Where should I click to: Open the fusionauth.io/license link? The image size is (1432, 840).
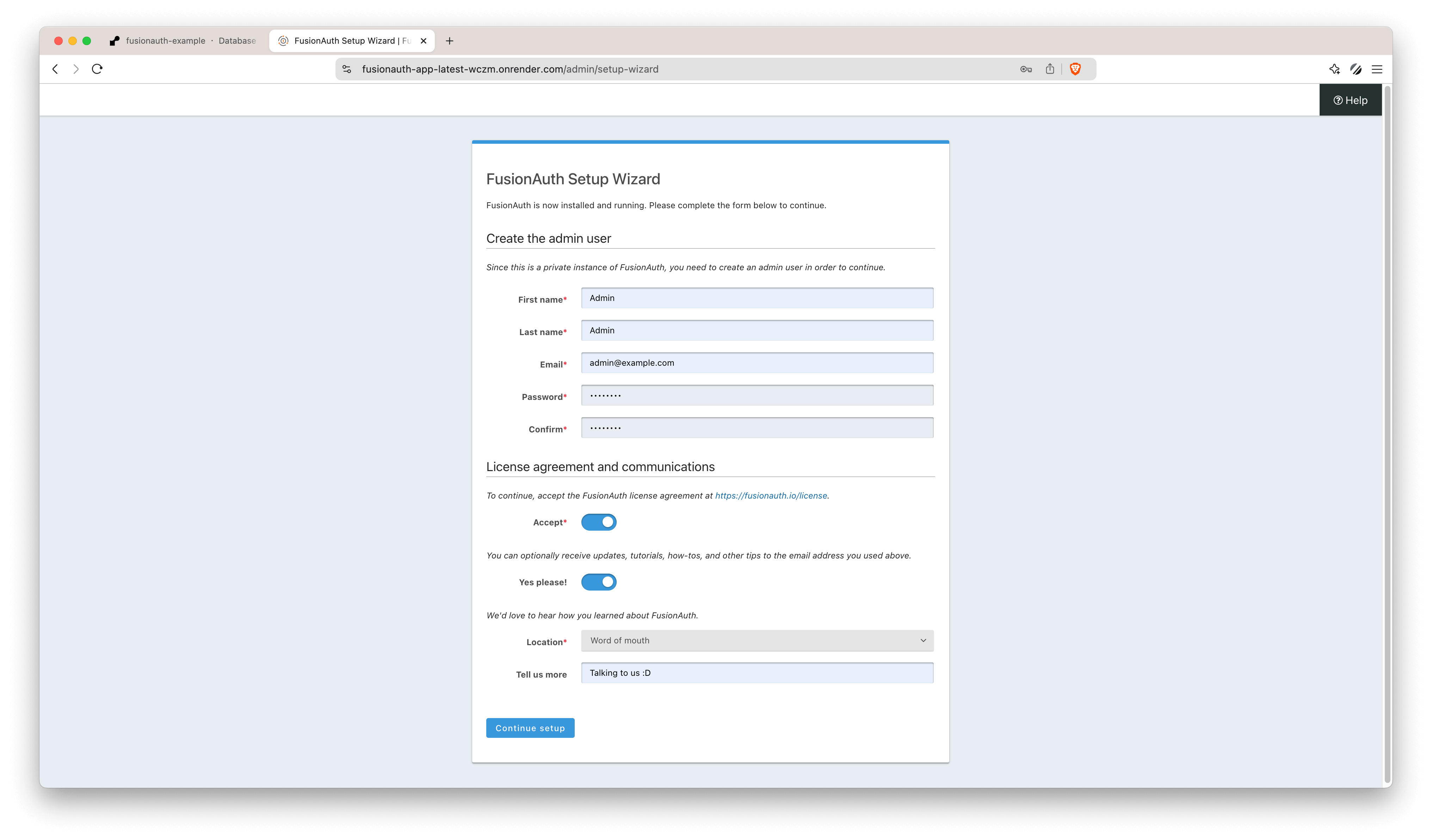[771, 496]
